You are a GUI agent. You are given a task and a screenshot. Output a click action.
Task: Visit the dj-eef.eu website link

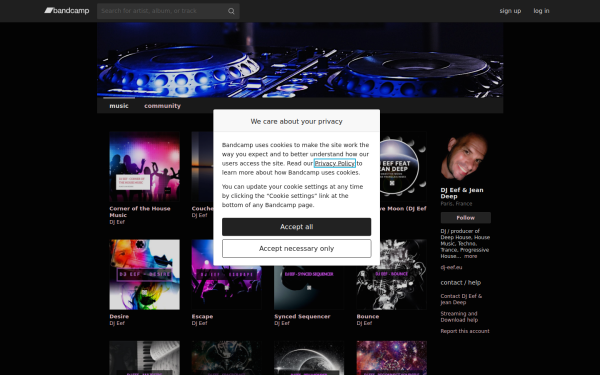pyautogui.click(x=451, y=267)
